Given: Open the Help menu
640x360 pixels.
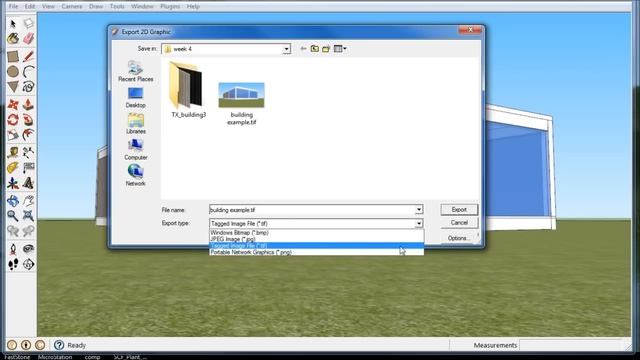Looking at the screenshot, I should click(193, 7).
